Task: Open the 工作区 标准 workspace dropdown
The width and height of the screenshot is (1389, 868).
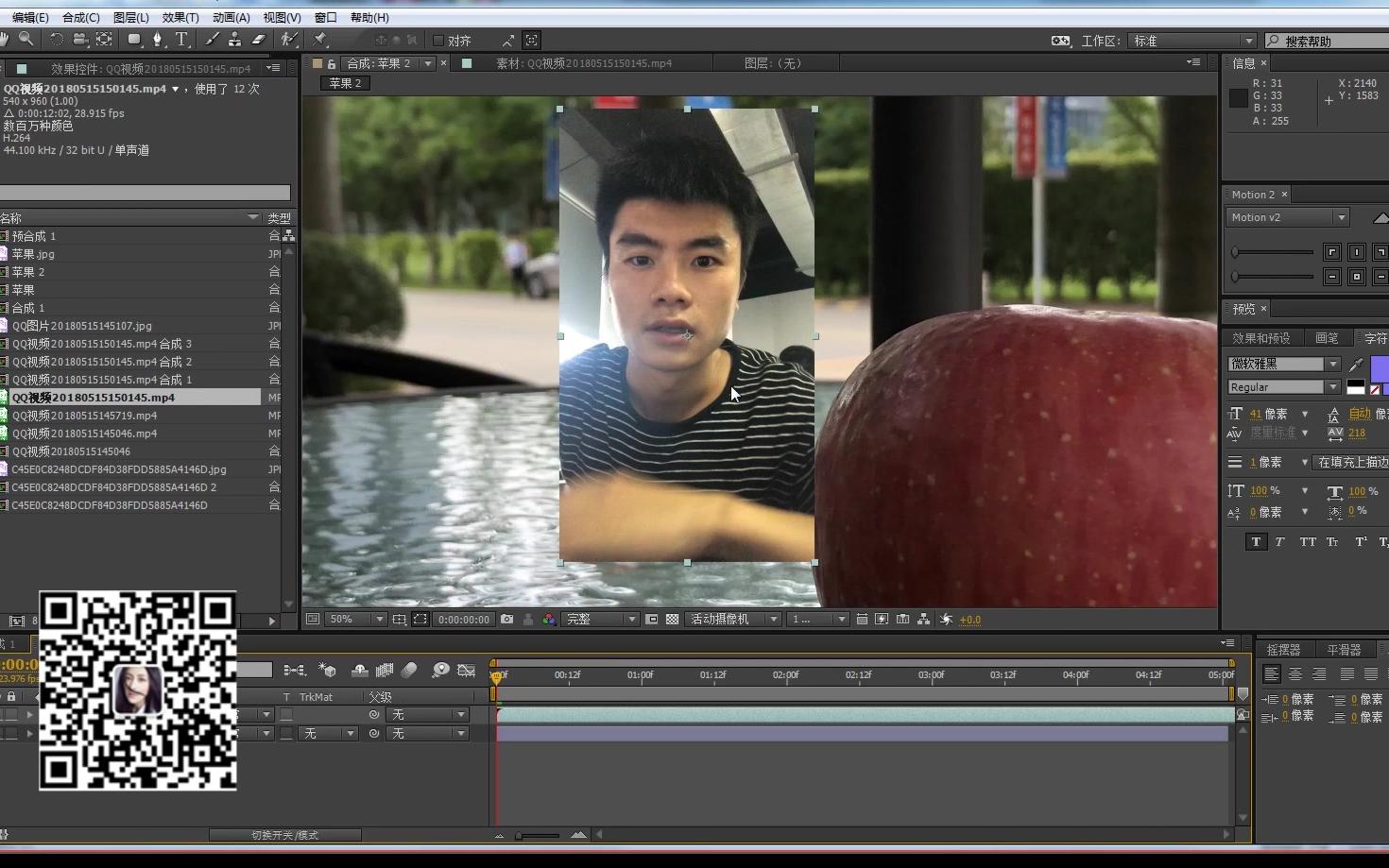Action: (x=1193, y=41)
